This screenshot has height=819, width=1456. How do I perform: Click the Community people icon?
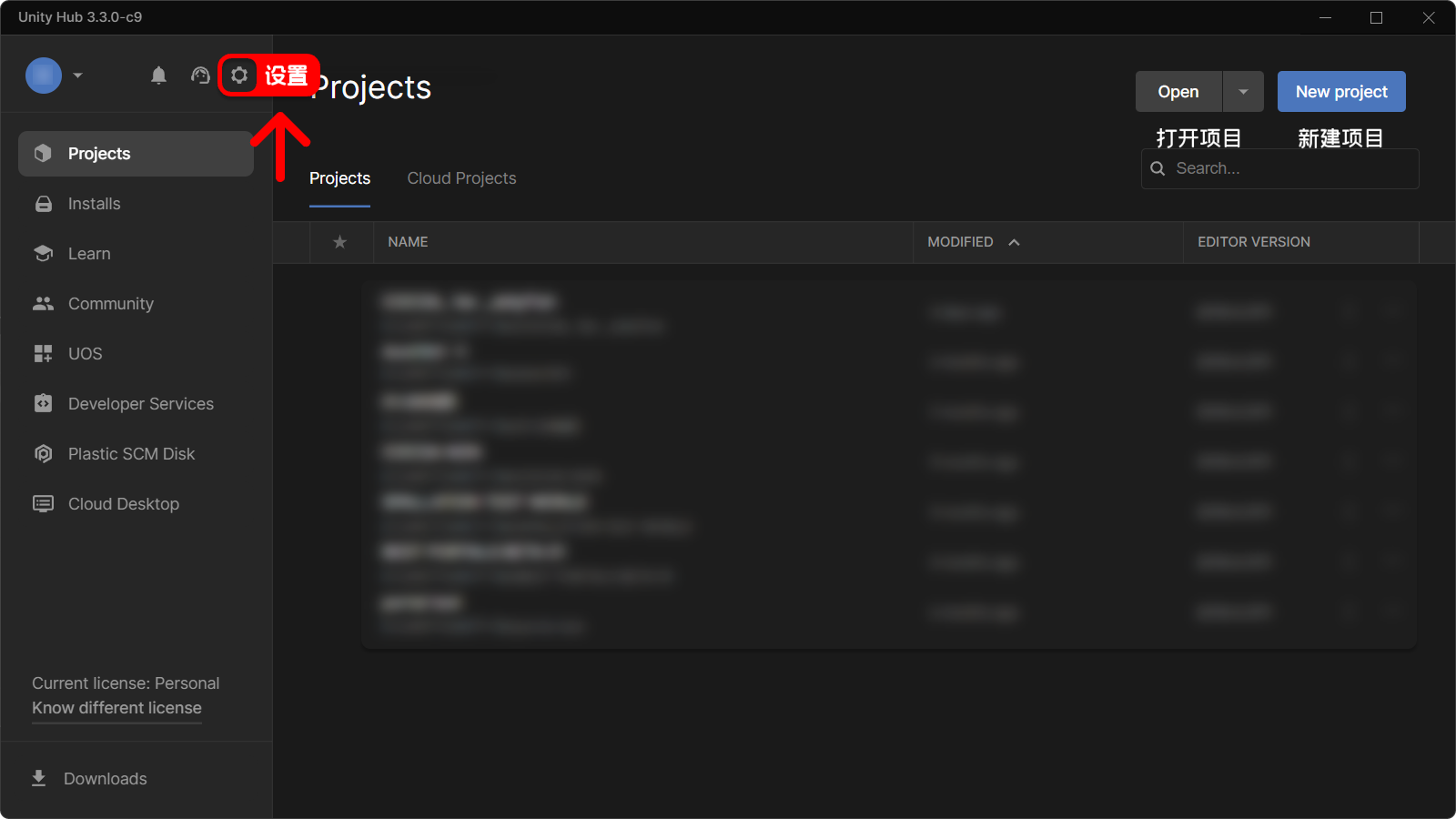[43, 304]
